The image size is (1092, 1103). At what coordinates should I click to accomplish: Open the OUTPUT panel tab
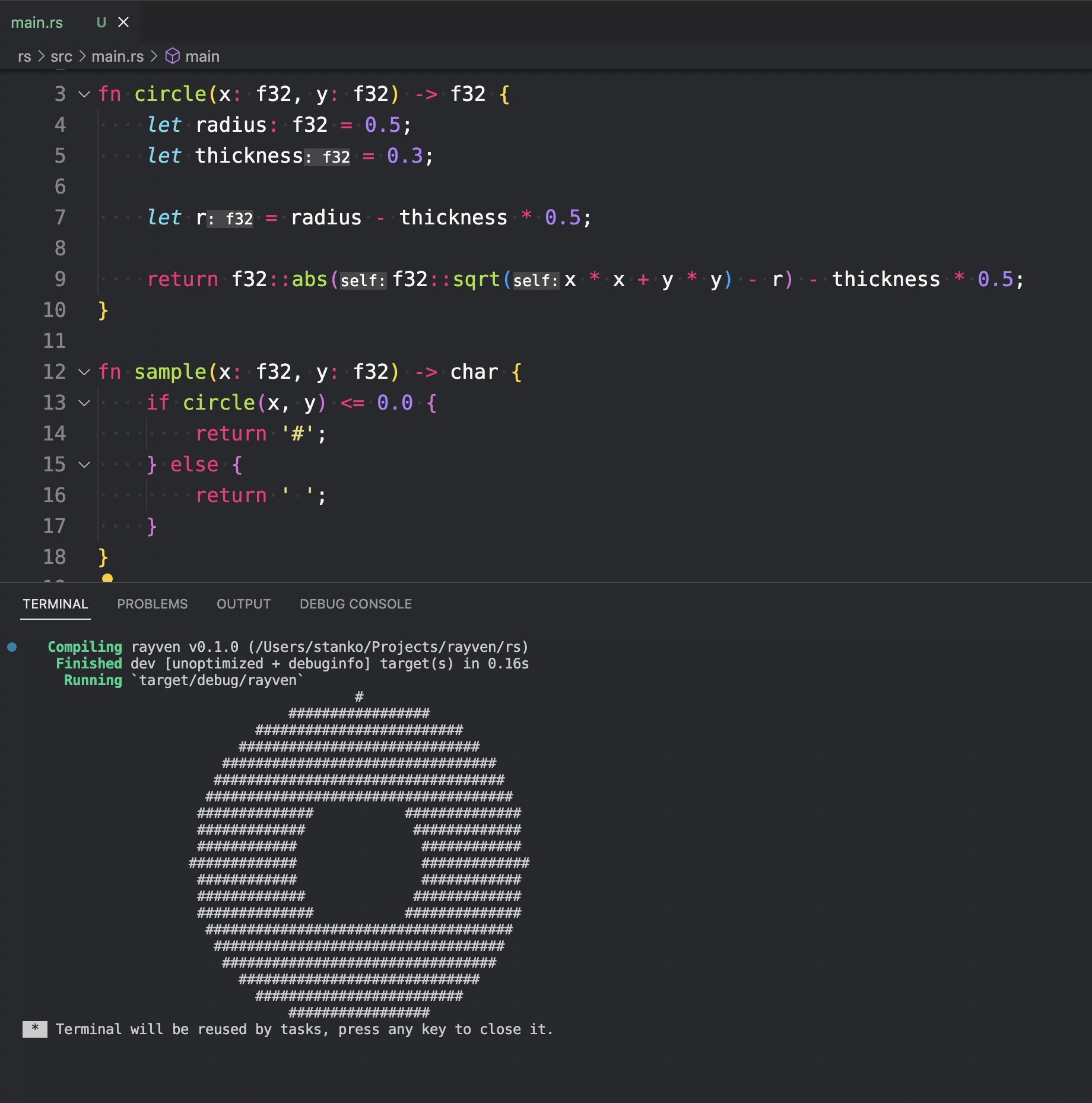[243, 604]
